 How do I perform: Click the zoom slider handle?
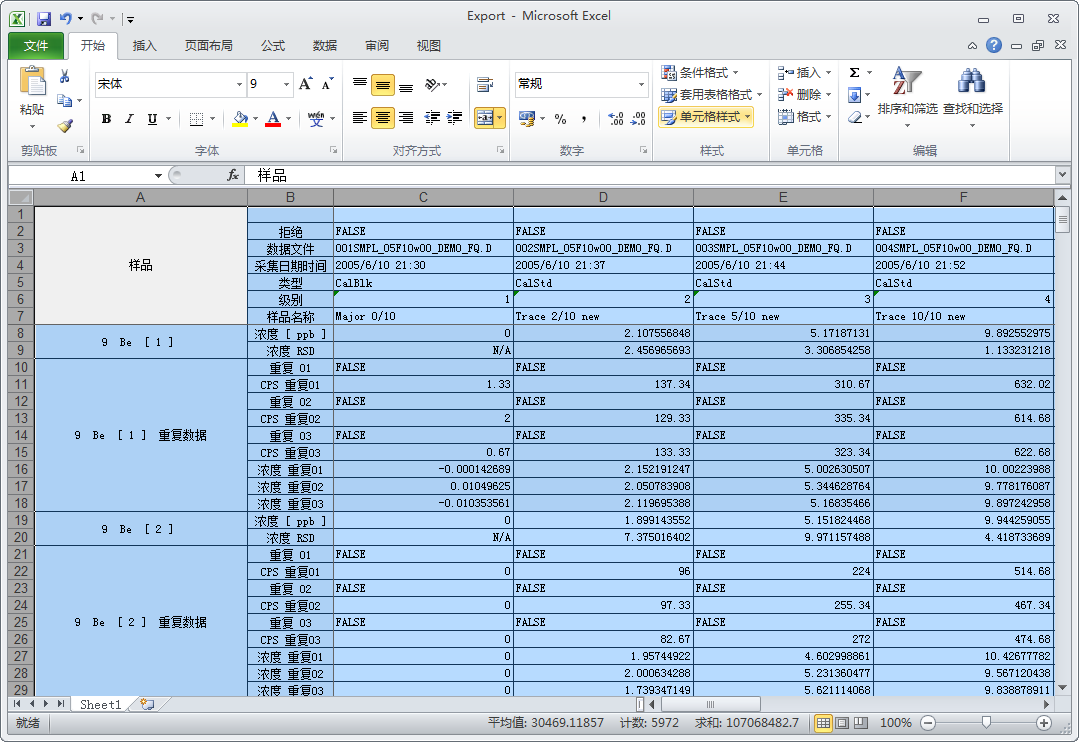(x=986, y=722)
